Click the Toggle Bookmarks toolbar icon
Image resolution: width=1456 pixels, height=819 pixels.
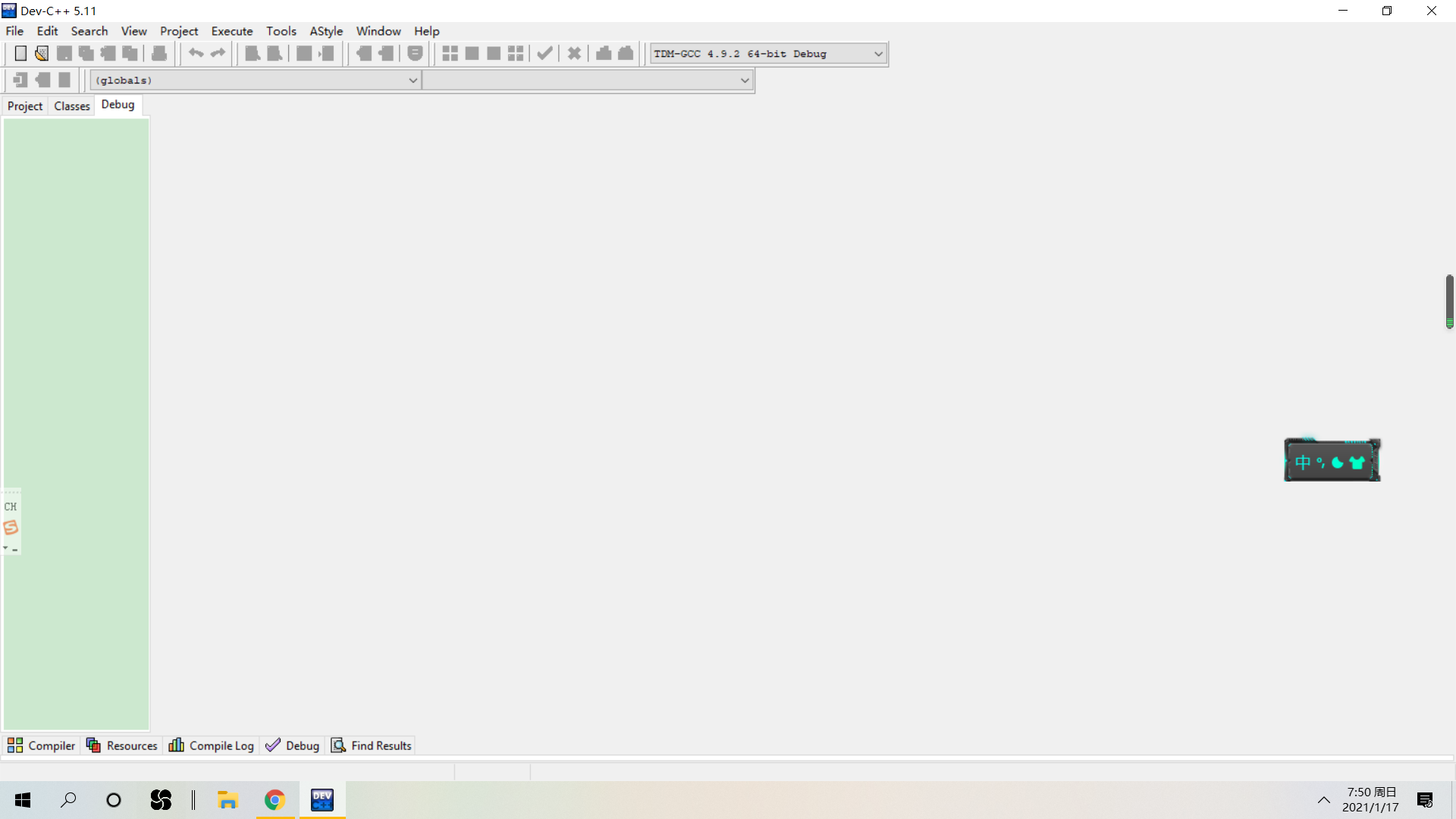click(42, 80)
